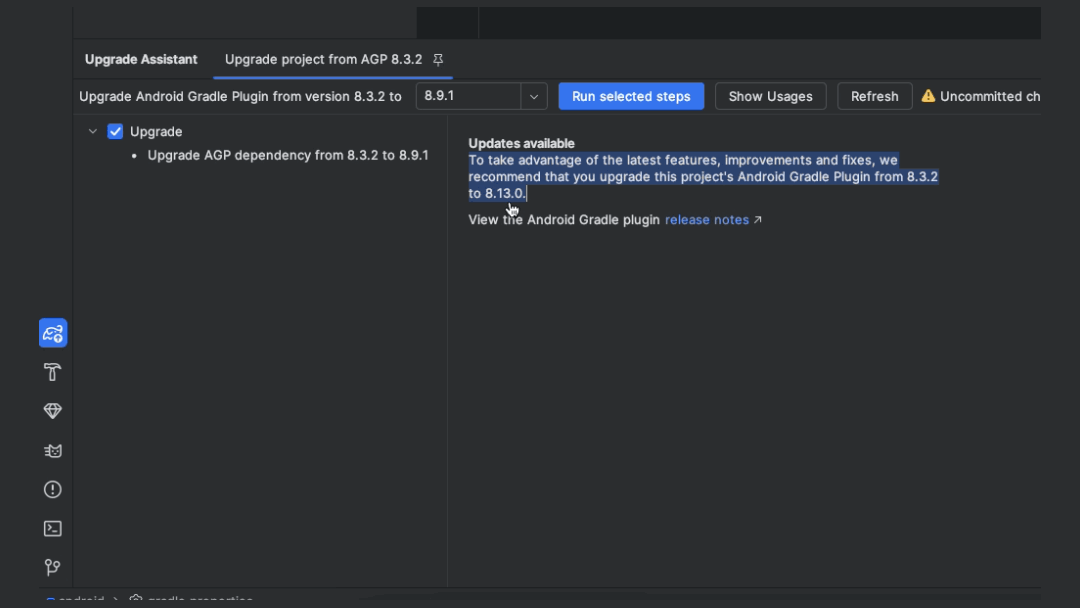Click the Uncommitted changes warning icon
The height and width of the screenshot is (608, 1080).
coord(928,95)
